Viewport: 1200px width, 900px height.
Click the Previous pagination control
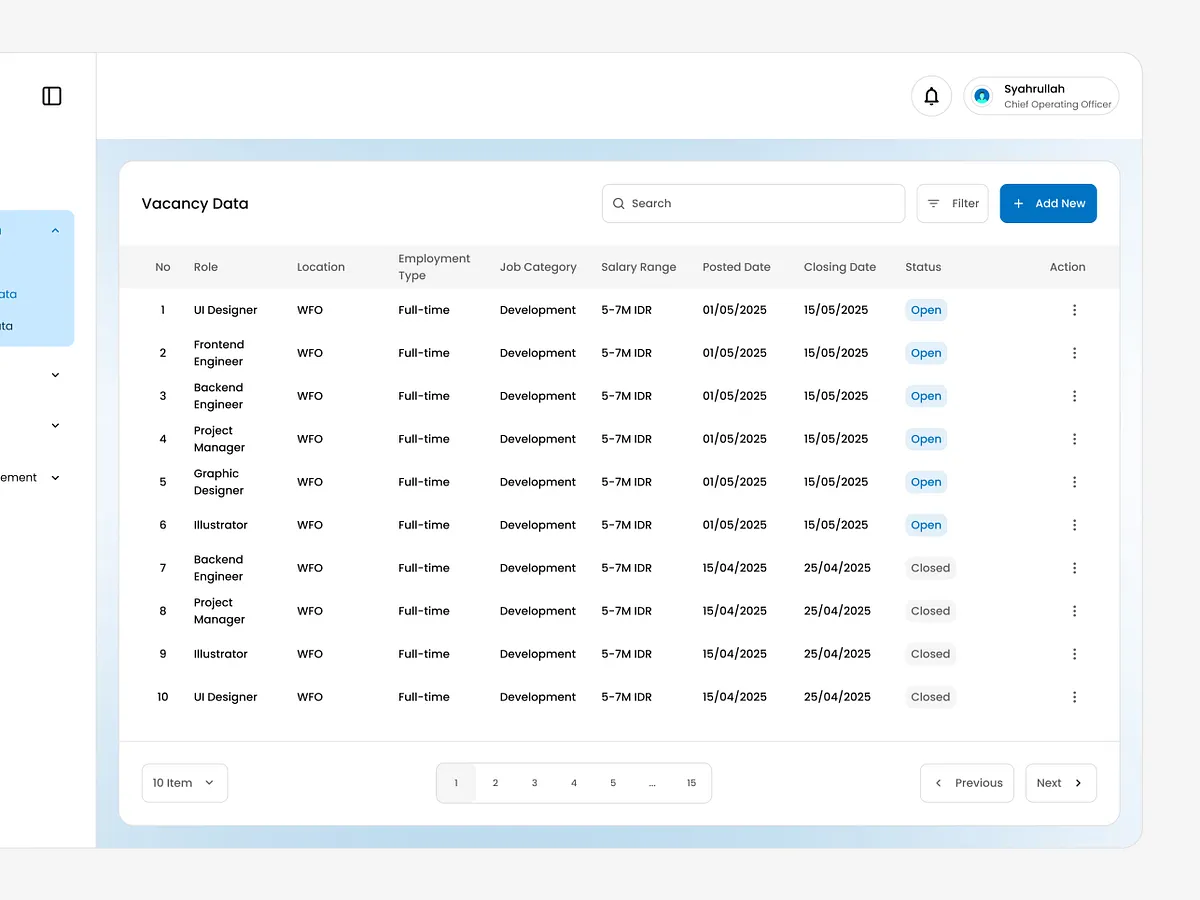(966, 783)
